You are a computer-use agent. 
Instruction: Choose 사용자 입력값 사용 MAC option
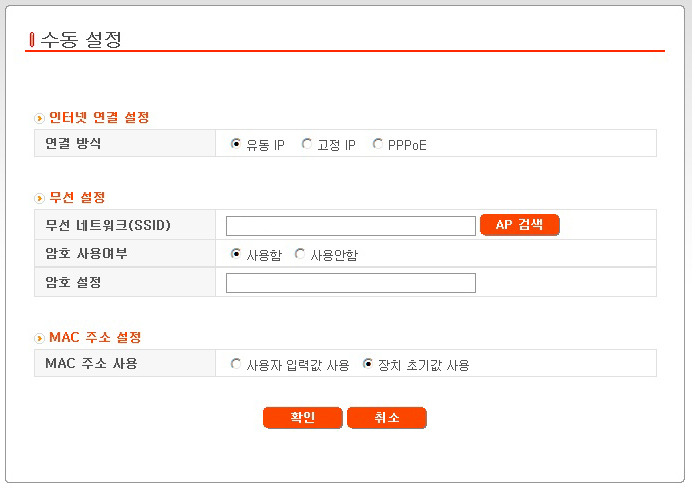click(235, 364)
